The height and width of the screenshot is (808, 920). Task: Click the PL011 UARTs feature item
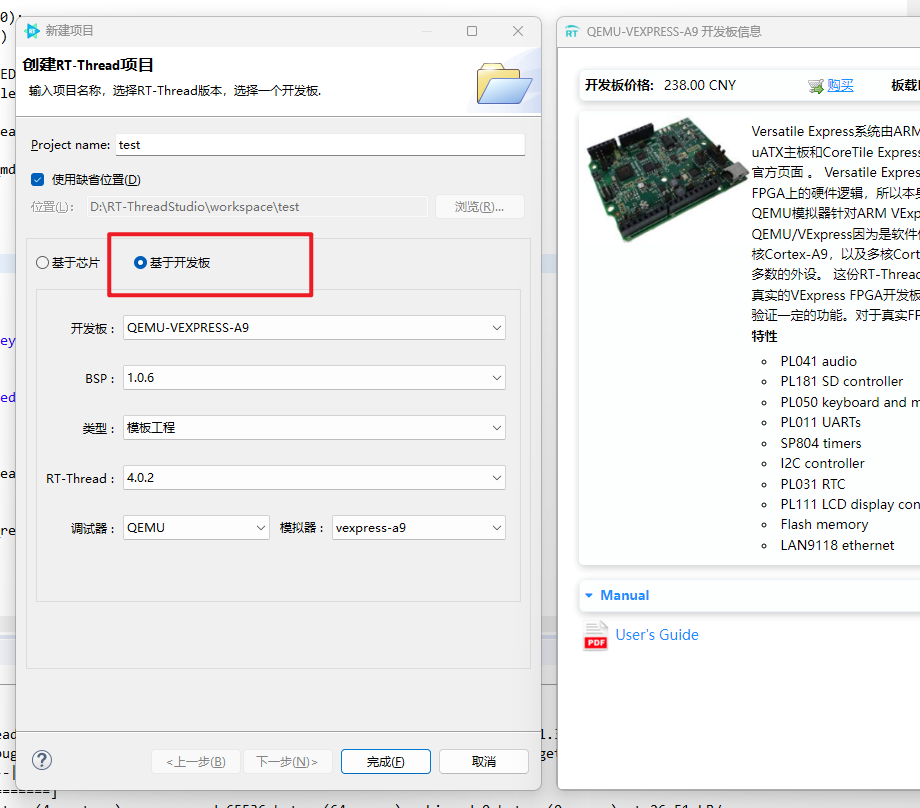coord(820,422)
